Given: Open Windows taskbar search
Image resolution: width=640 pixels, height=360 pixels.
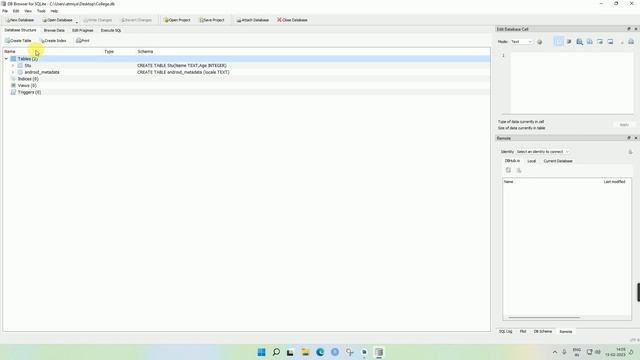Looking at the screenshot, I should 276,352.
